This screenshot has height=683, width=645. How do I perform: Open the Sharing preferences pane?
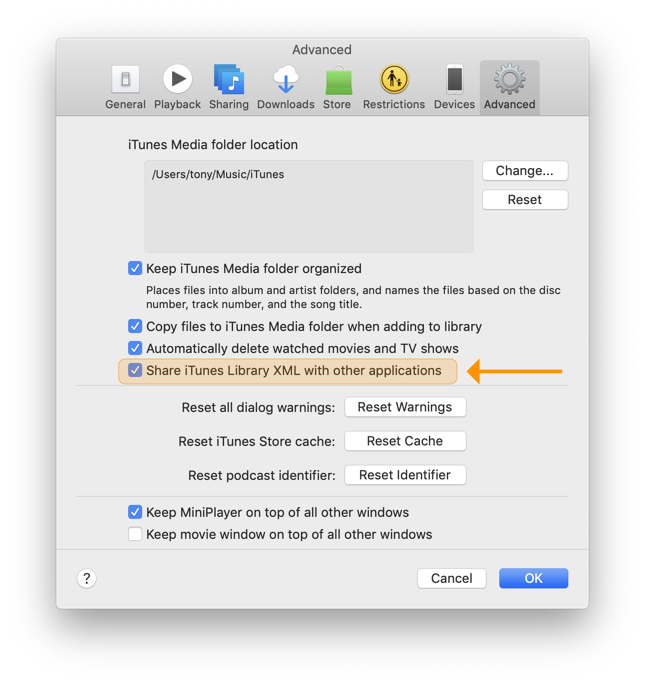tap(229, 88)
